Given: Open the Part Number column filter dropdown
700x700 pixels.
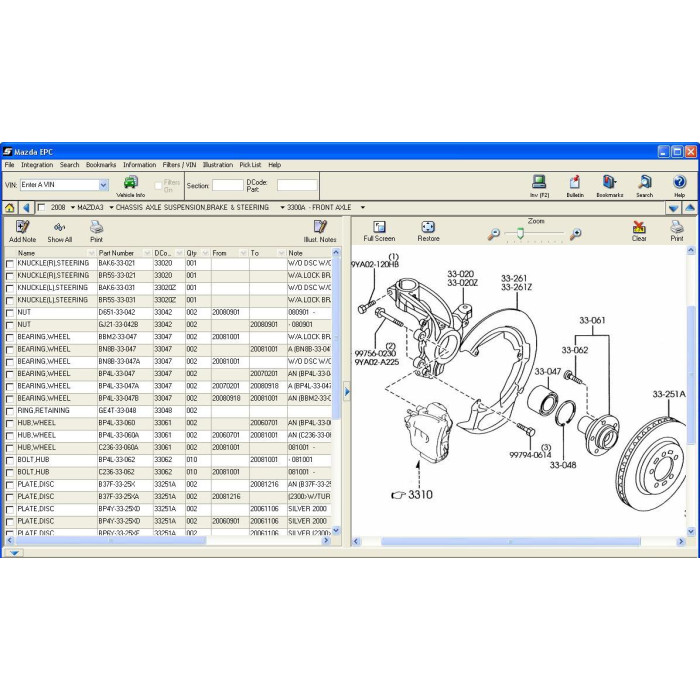Looking at the screenshot, I should [x=147, y=253].
